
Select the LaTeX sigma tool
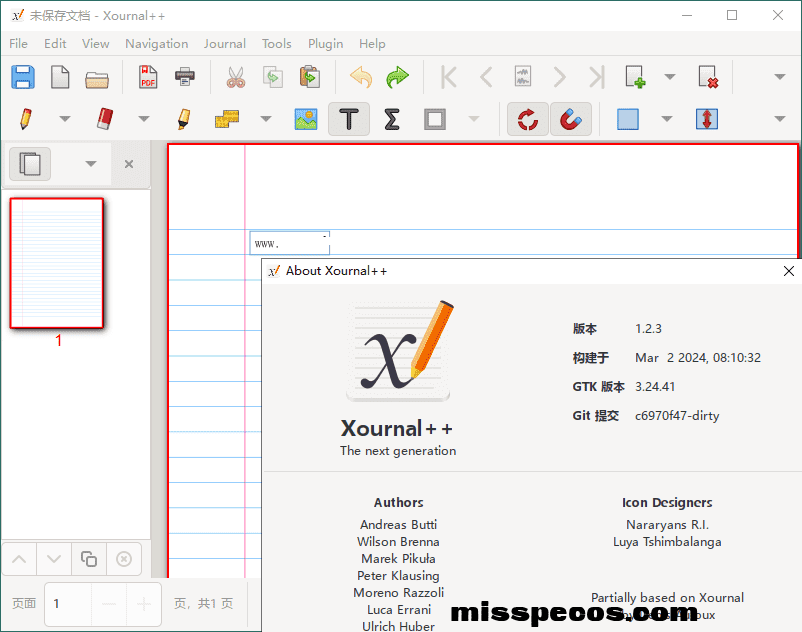(392, 119)
